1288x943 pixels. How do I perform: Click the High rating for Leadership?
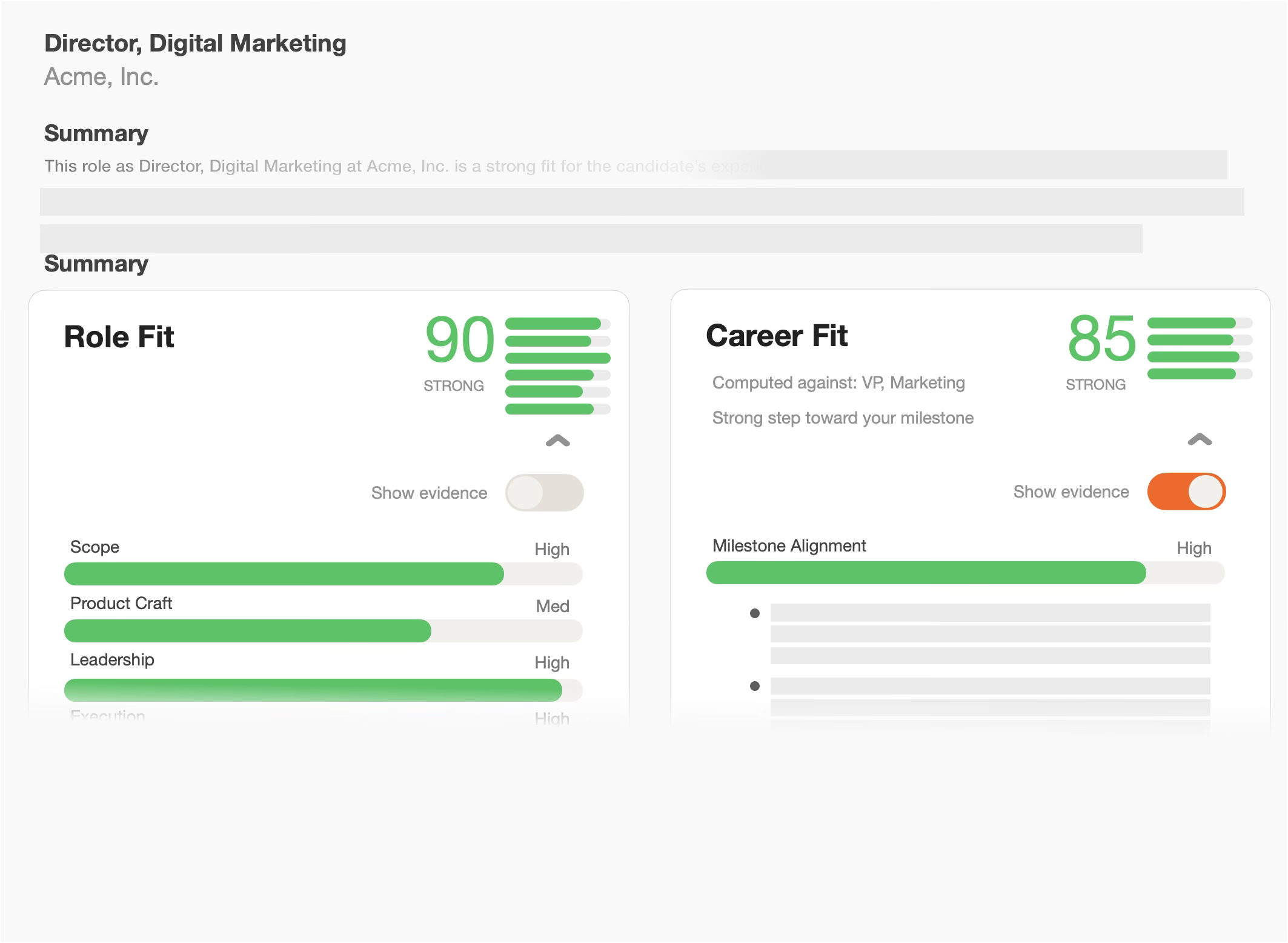[552, 663]
